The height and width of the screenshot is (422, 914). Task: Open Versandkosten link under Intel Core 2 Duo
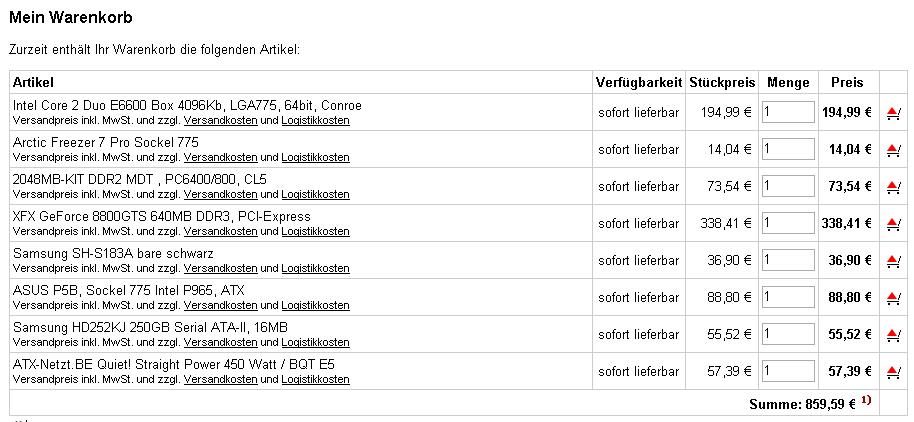click(x=220, y=121)
